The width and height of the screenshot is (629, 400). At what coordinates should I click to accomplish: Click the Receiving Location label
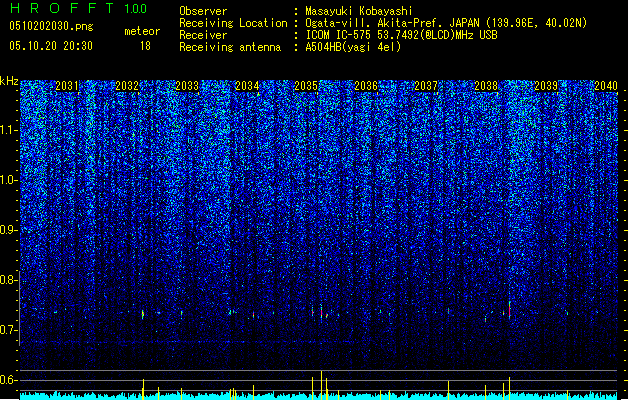pyautogui.click(x=233, y=23)
